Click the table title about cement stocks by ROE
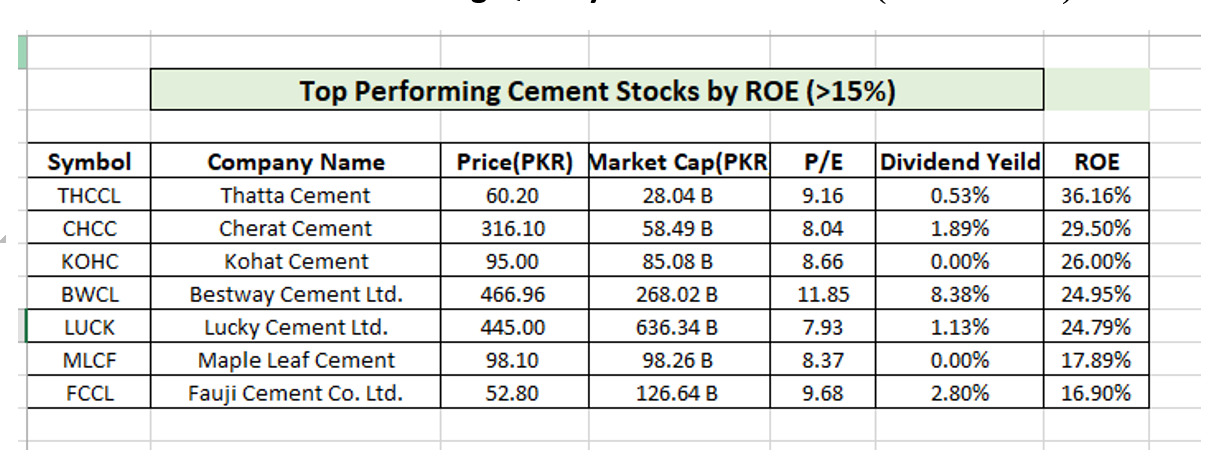This screenshot has width=1218, height=475. [597, 92]
